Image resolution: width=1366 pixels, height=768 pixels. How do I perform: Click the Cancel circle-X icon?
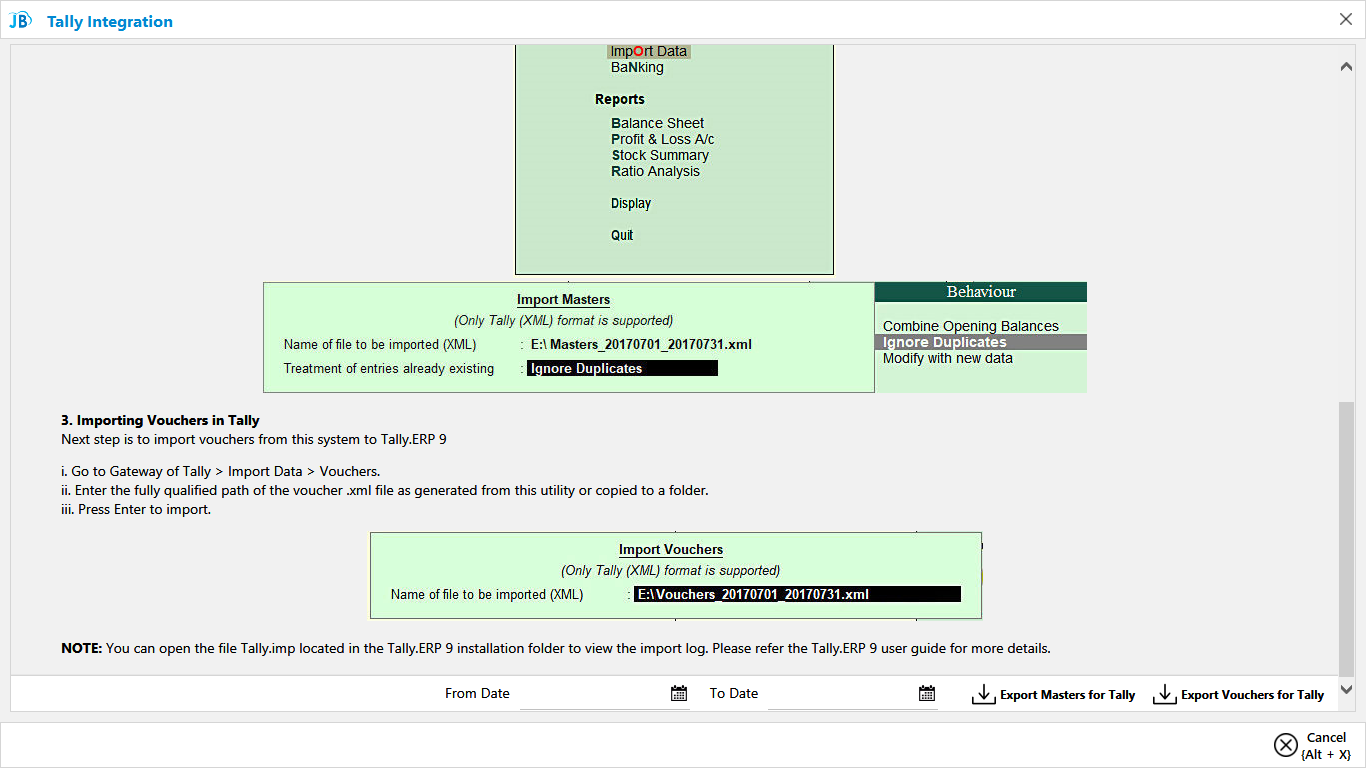click(x=1285, y=745)
